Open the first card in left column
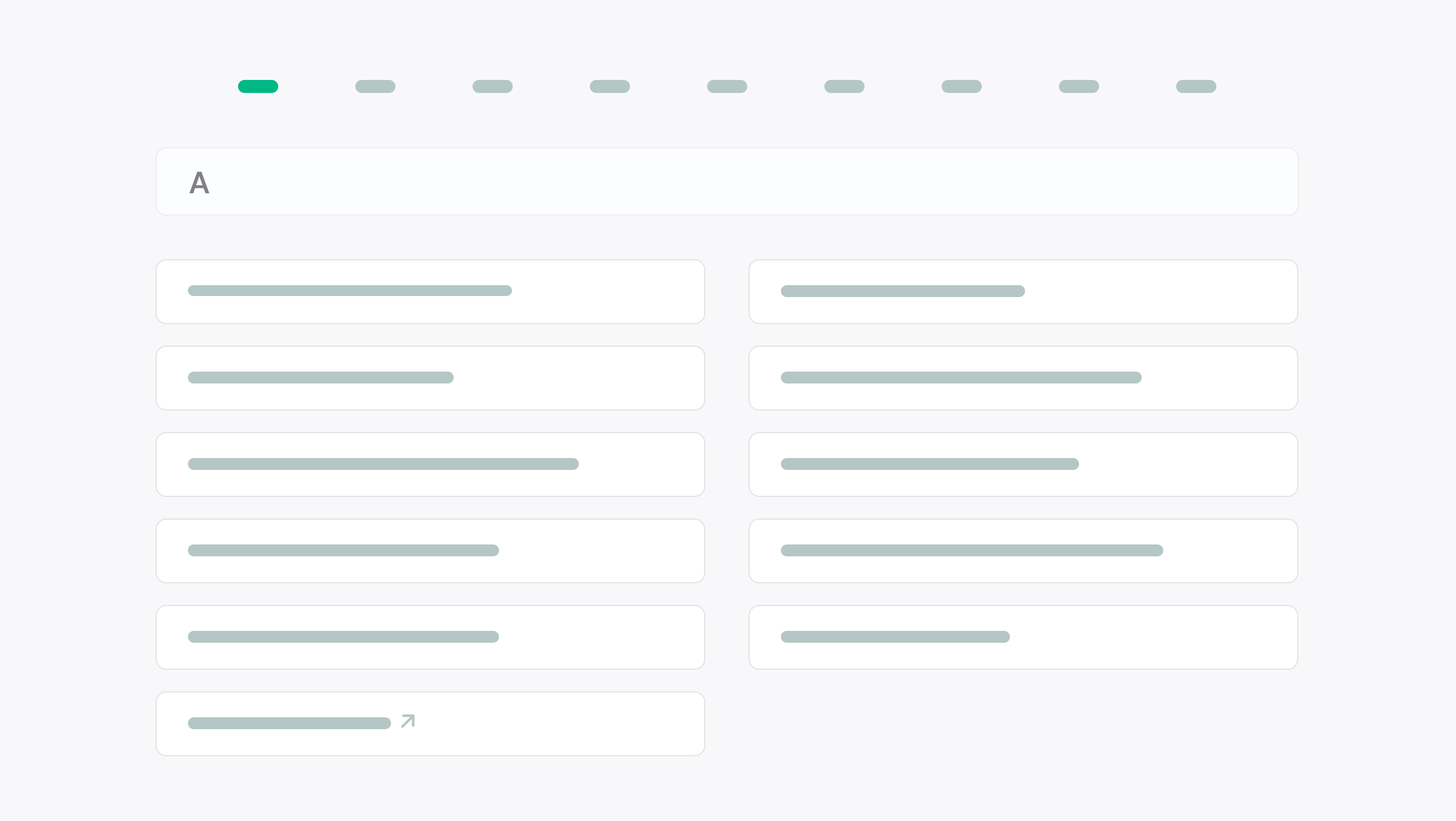The image size is (1456, 821). point(430,292)
